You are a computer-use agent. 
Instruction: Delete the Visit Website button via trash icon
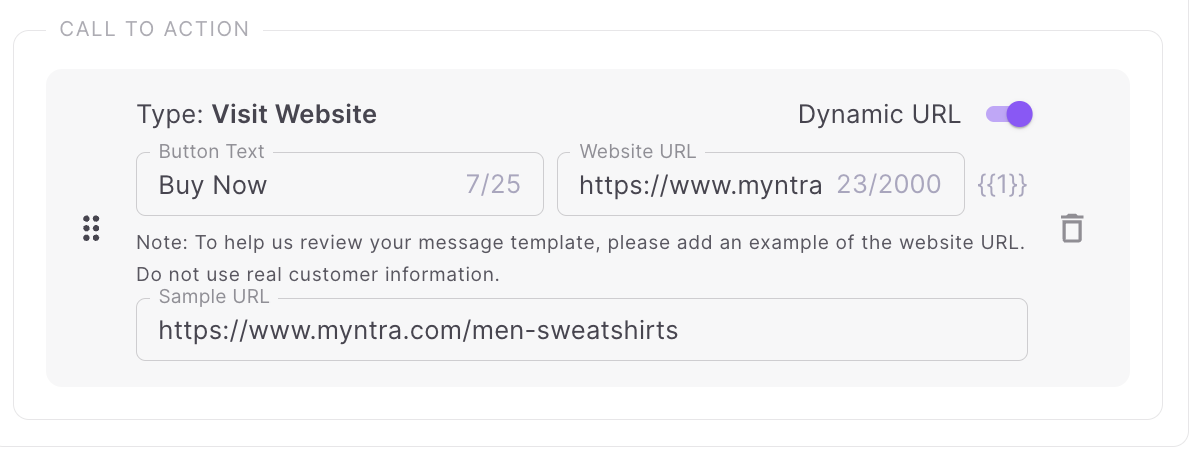tap(1072, 228)
